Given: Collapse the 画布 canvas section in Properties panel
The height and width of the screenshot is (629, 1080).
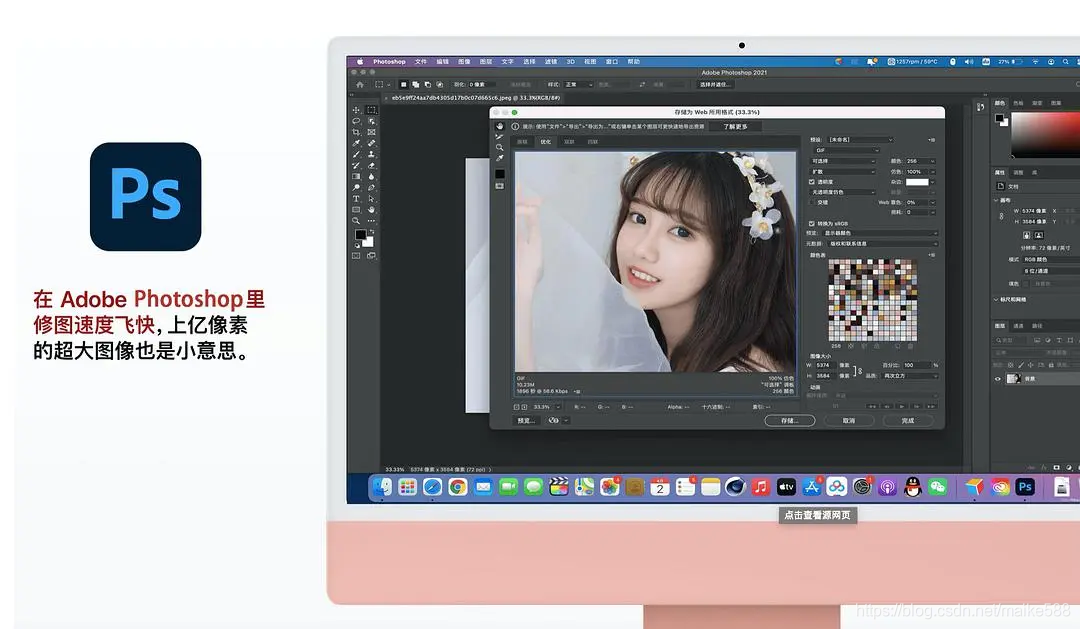Looking at the screenshot, I should 996,200.
